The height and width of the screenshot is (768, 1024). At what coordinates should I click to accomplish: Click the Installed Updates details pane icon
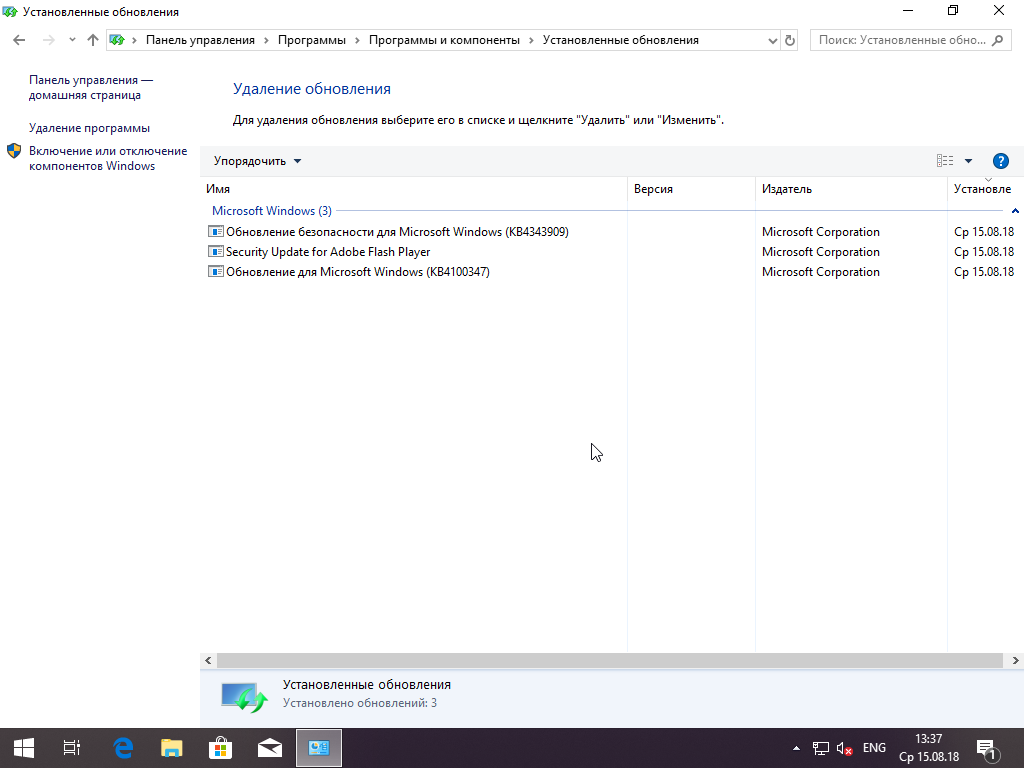click(244, 697)
